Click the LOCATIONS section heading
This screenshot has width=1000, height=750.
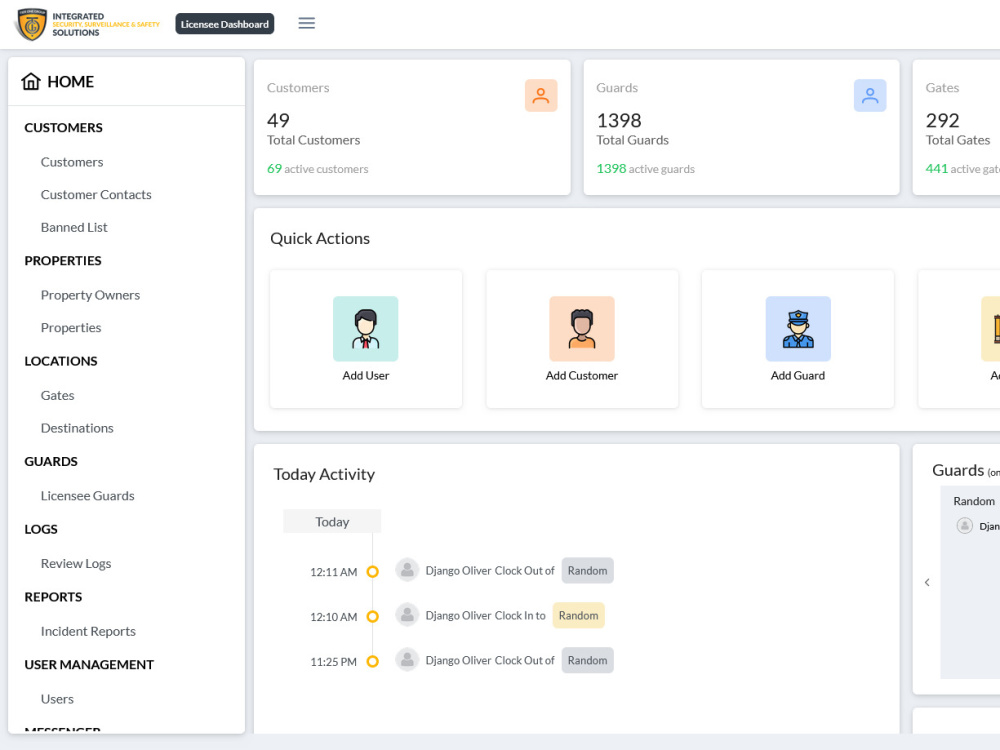[x=61, y=361]
